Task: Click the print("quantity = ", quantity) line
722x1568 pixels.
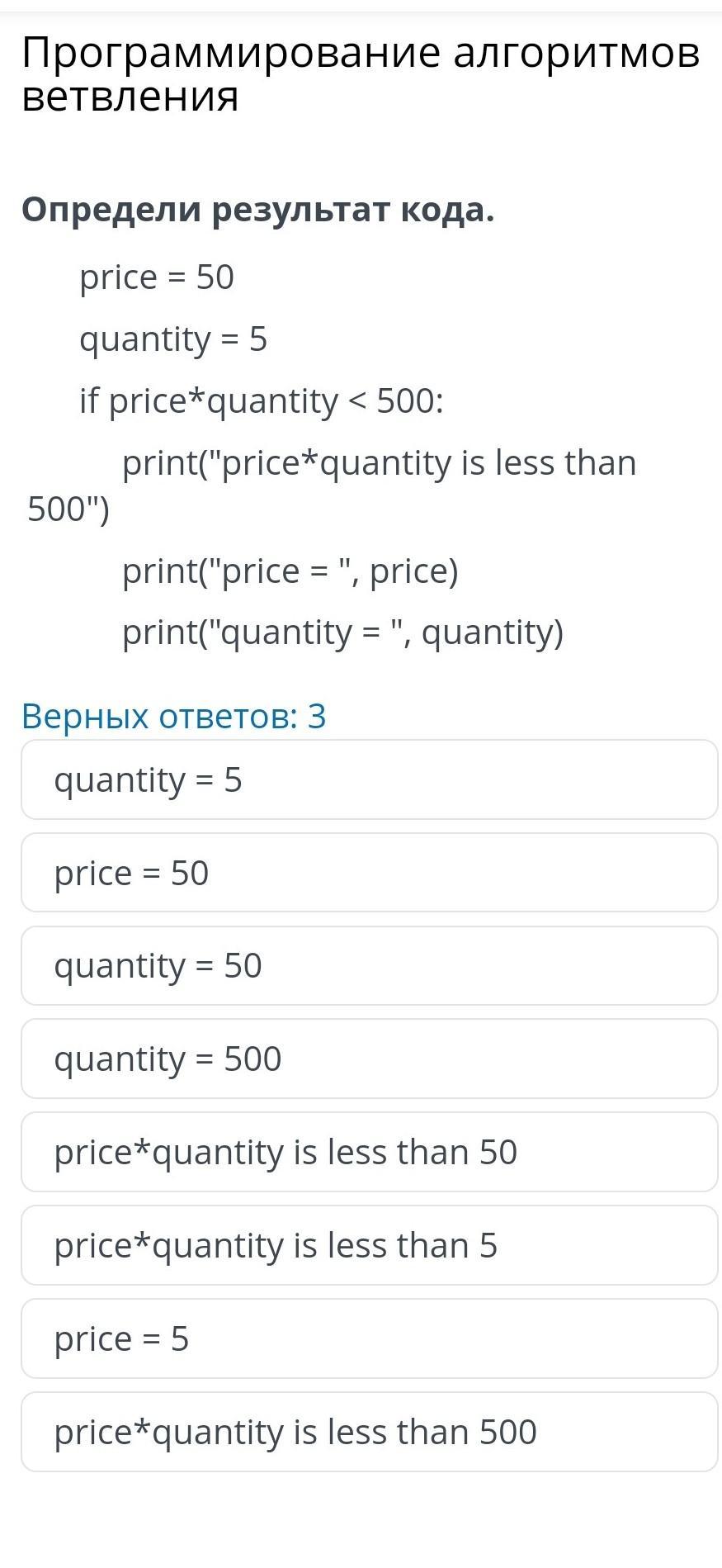Action: [343, 633]
